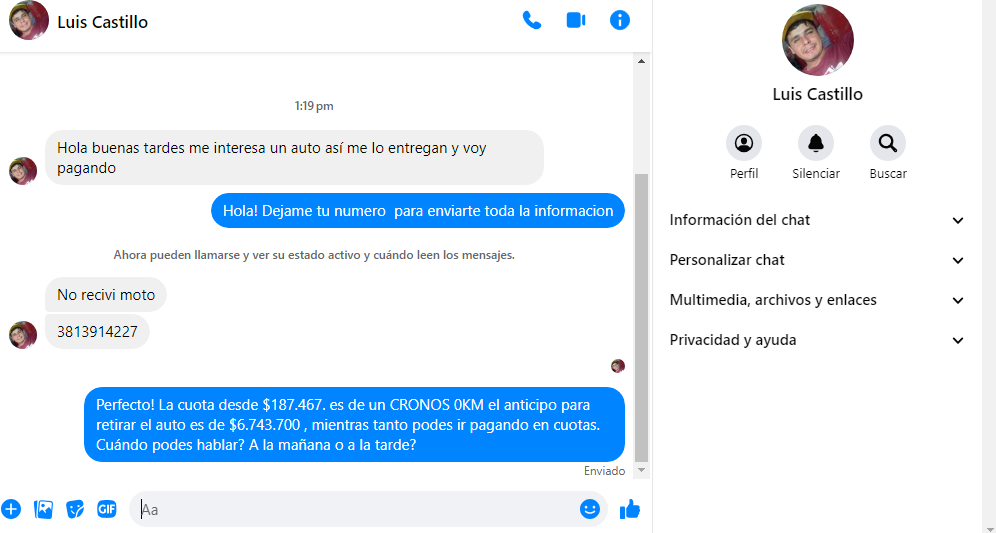Click the Buscar magnifier icon

point(887,143)
